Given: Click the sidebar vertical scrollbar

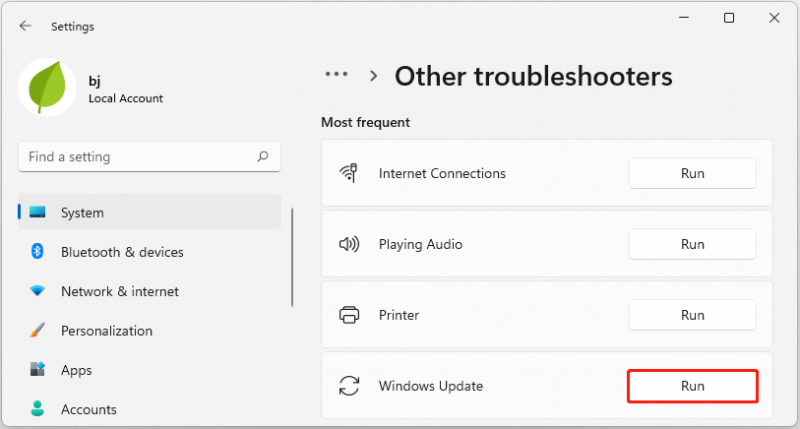Looking at the screenshot, I should (x=292, y=257).
